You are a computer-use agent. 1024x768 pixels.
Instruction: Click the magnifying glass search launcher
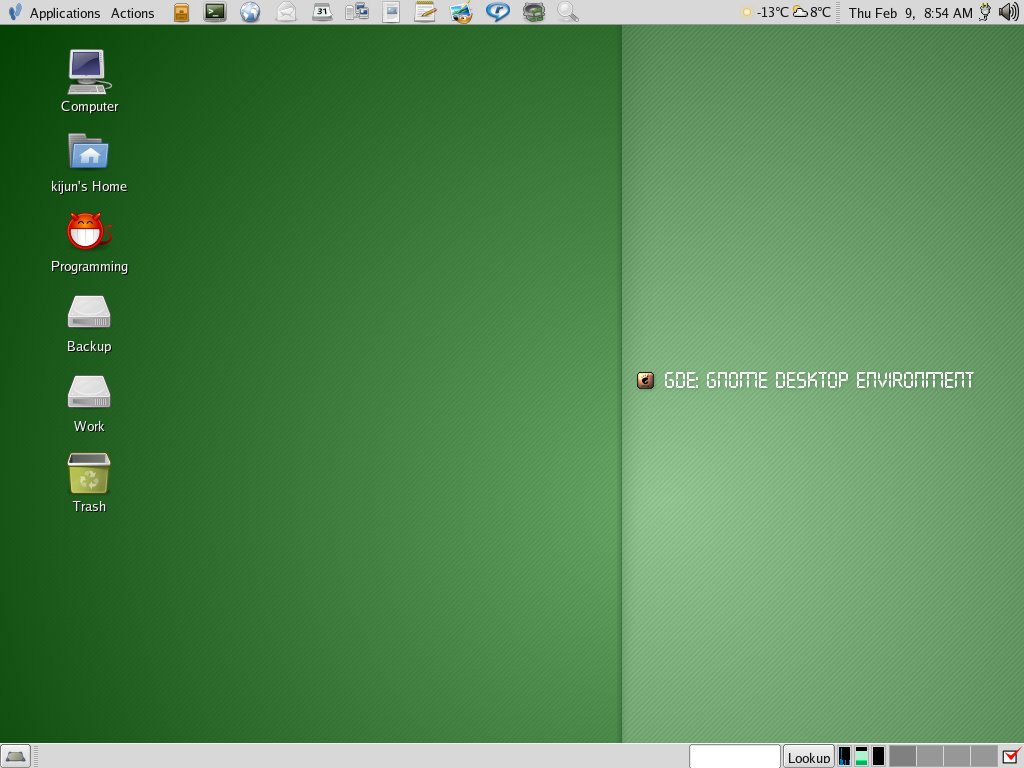[x=568, y=12]
